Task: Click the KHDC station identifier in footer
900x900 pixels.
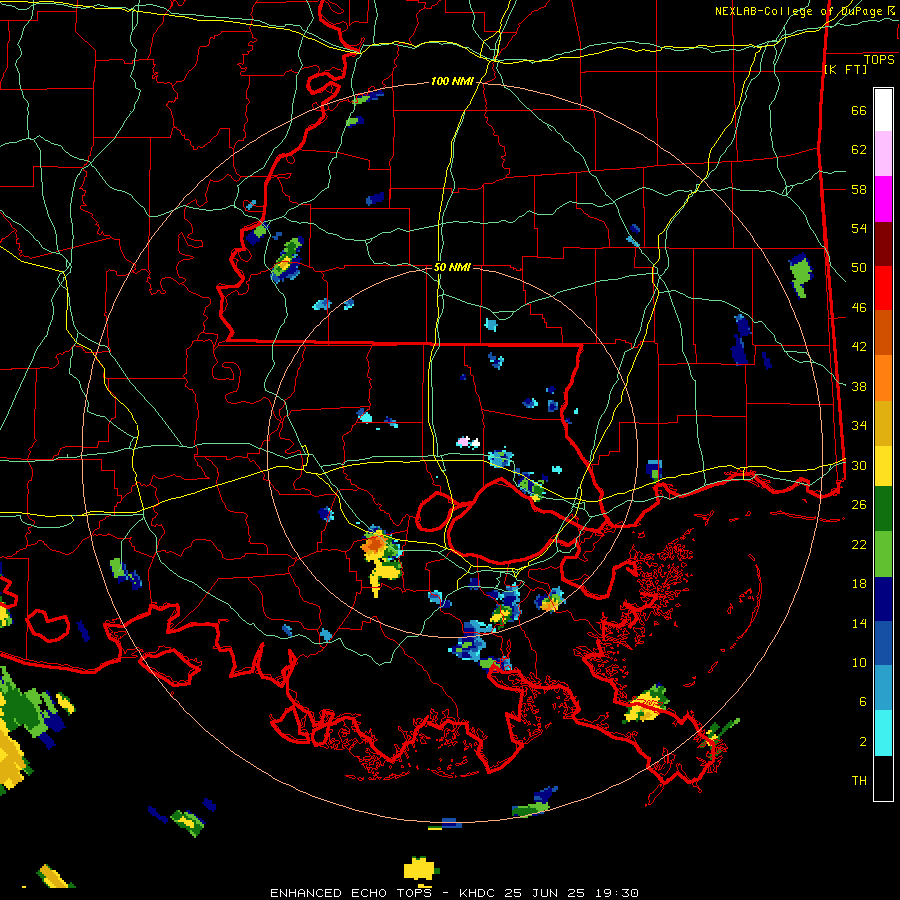Action: tap(479, 893)
